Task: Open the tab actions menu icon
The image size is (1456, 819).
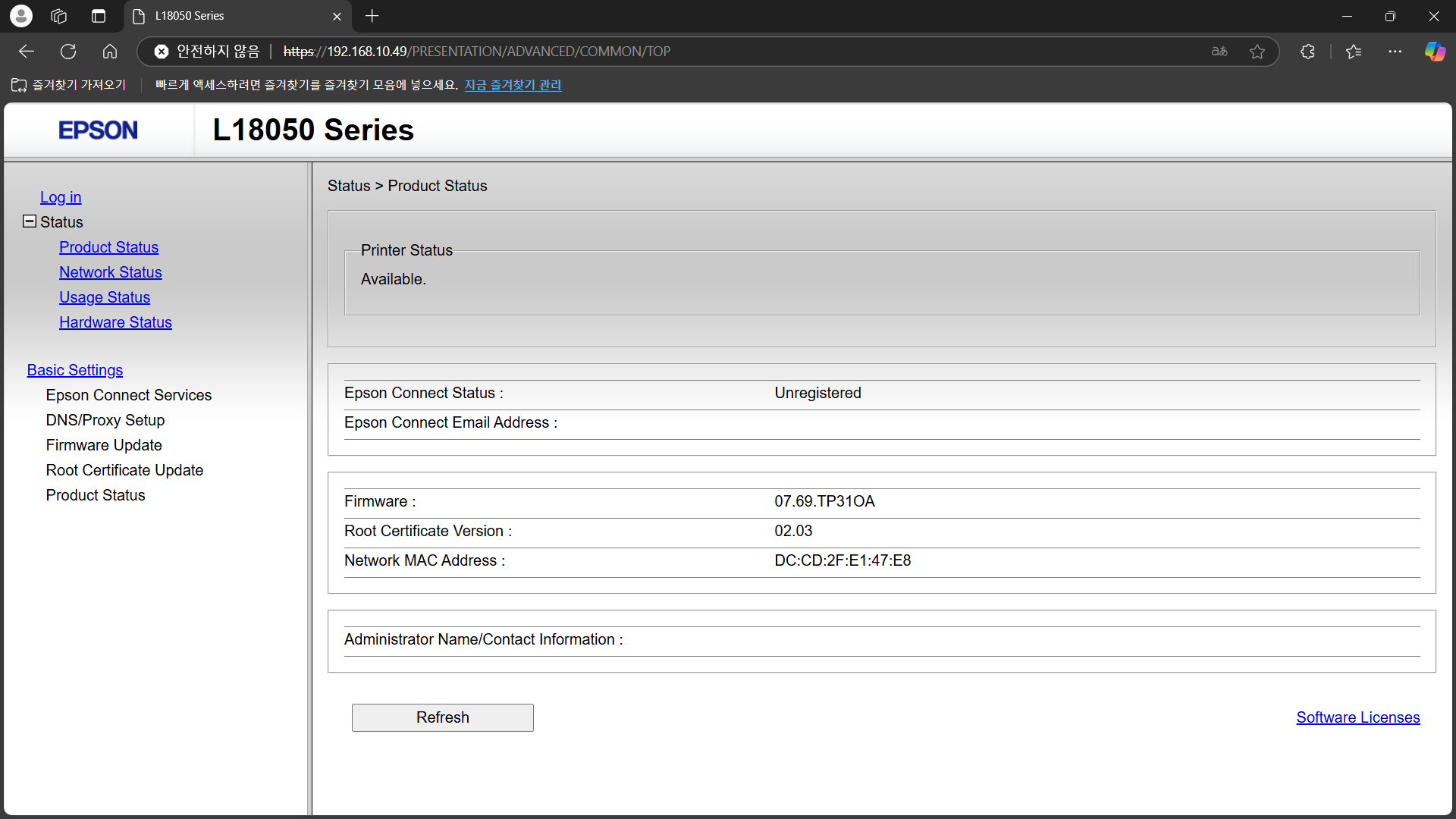Action: coord(99,16)
